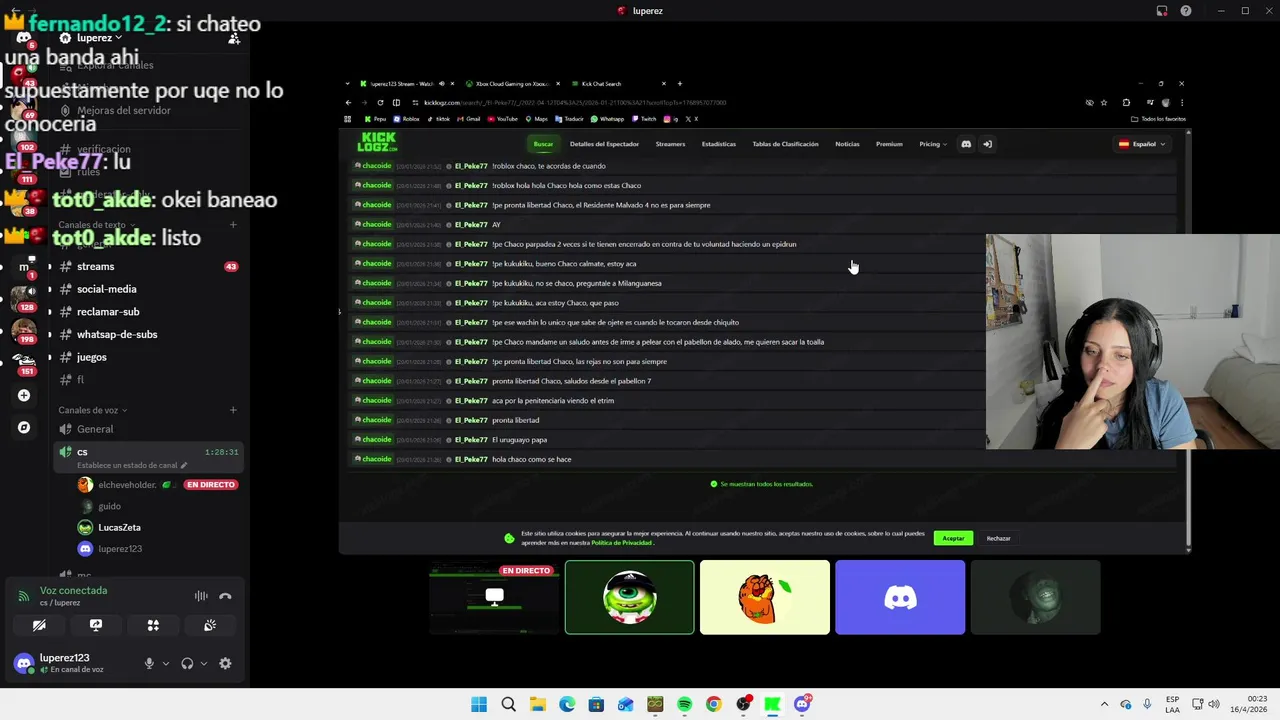The height and width of the screenshot is (720, 1280).
Task: Open headphone output options arrow
Action: (204, 663)
